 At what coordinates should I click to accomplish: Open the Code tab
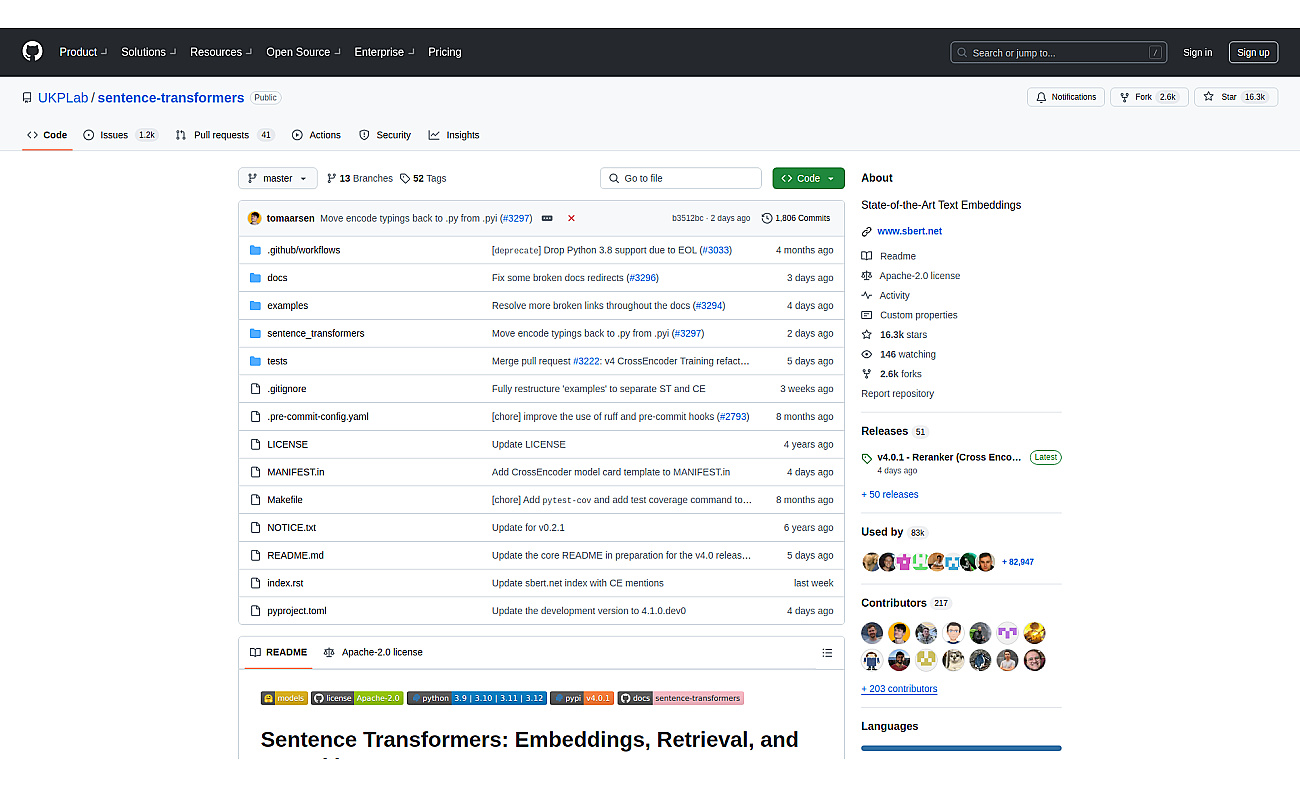47,135
